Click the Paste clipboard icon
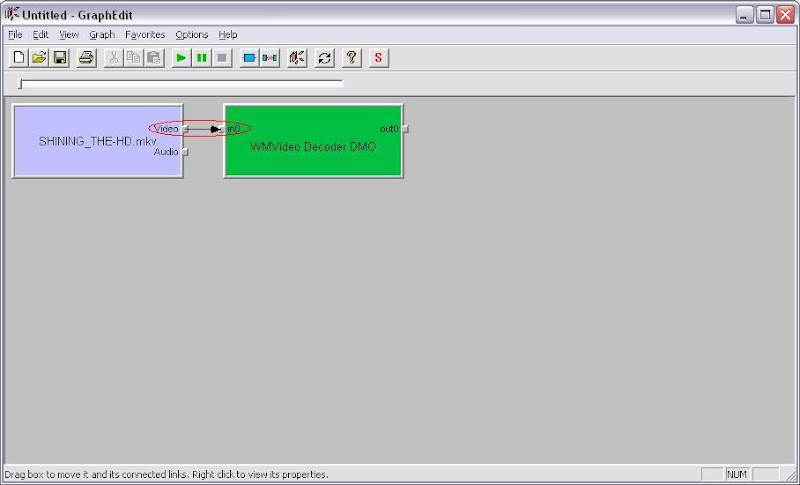Image resolution: width=800 pixels, height=485 pixels. 154,58
